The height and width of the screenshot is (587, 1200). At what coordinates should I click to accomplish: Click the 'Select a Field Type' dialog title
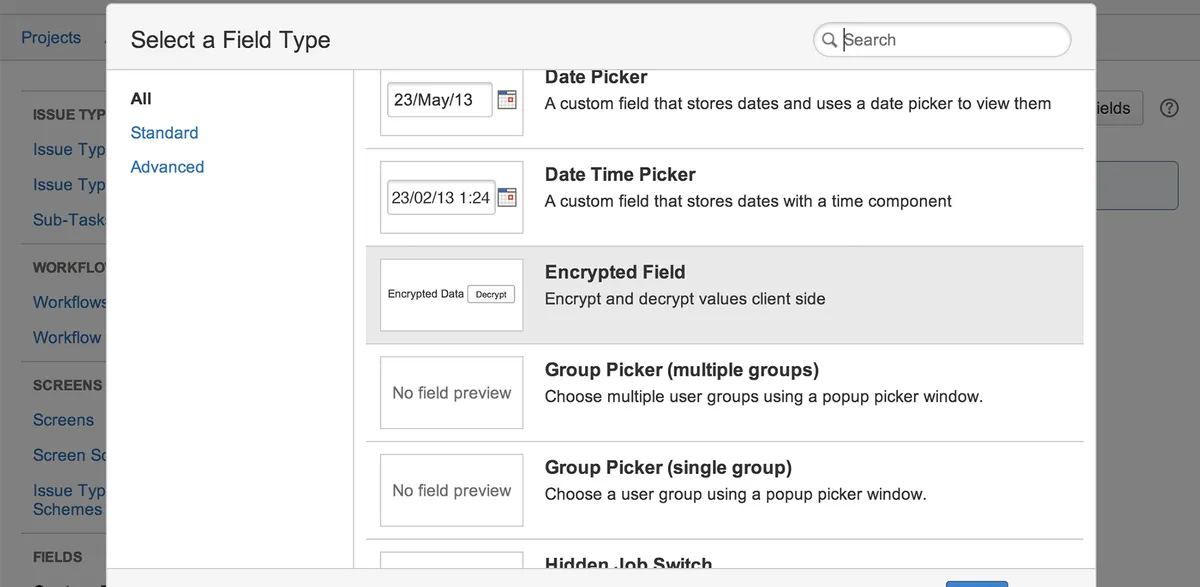230,40
